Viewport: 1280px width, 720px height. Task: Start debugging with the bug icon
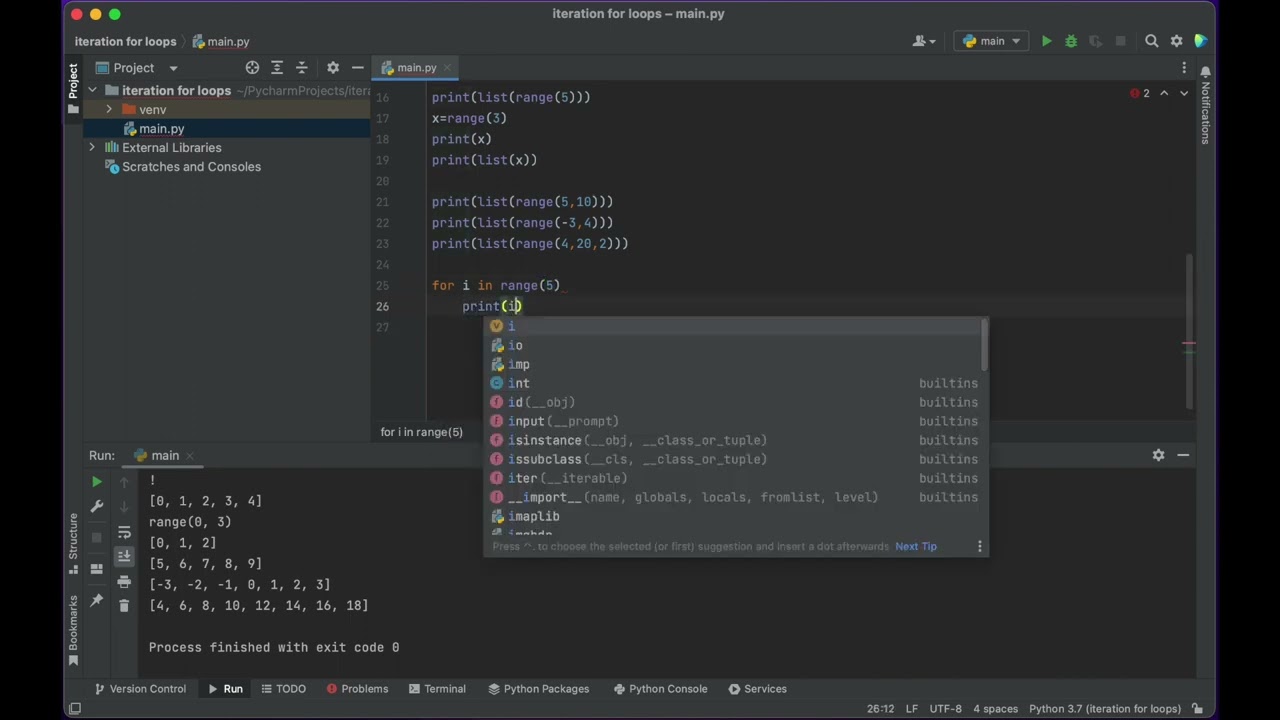tap(1071, 41)
